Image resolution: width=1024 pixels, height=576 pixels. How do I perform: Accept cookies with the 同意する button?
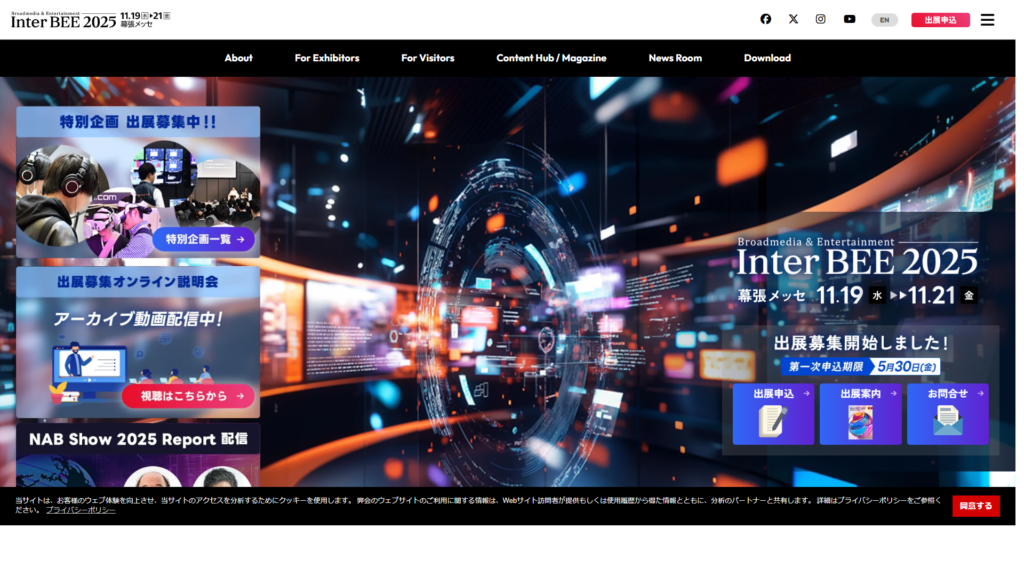pos(976,505)
